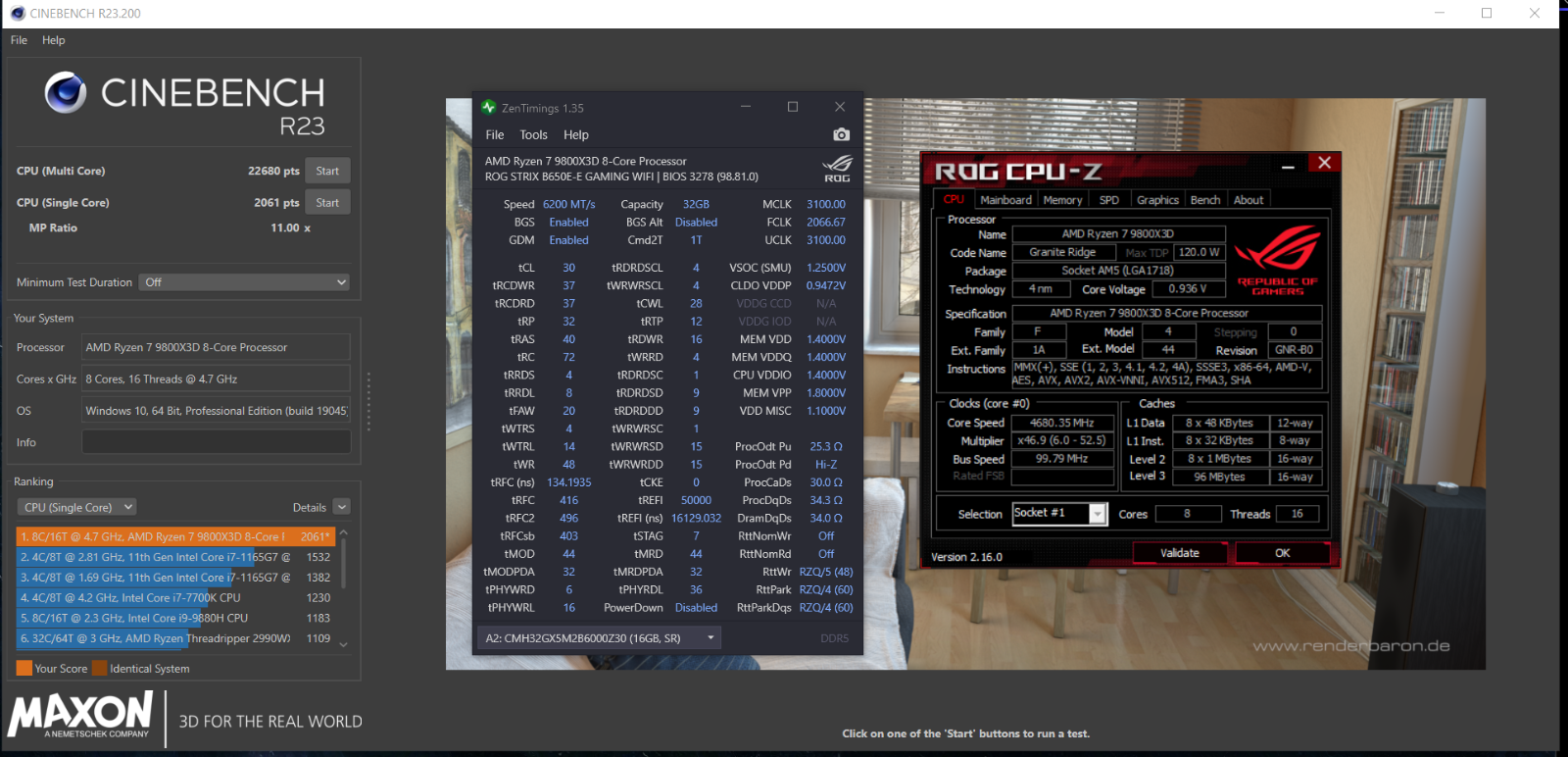This screenshot has height=757, width=1568.
Task: Click the Processor name field in Your System
Action: pyautogui.click(x=216, y=347)
